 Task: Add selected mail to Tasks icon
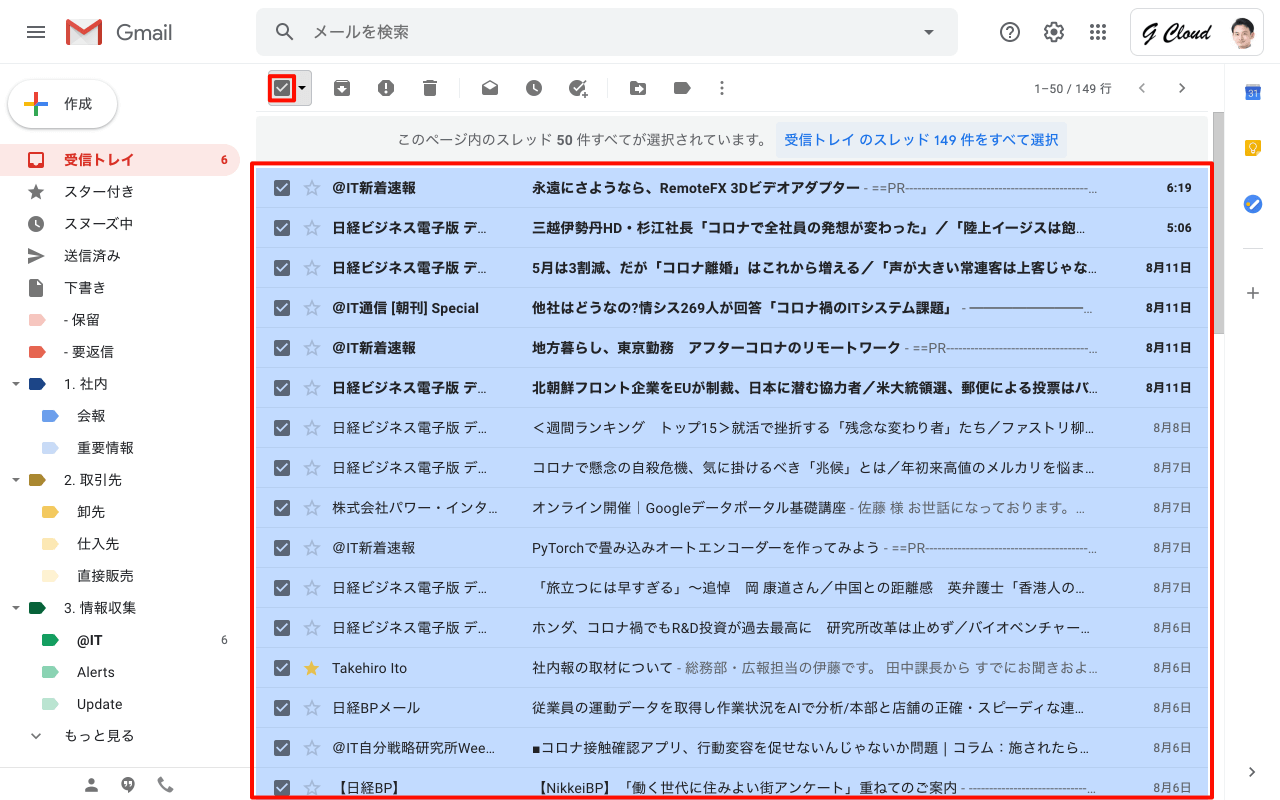pyautogui.click(x=578, y=88)
